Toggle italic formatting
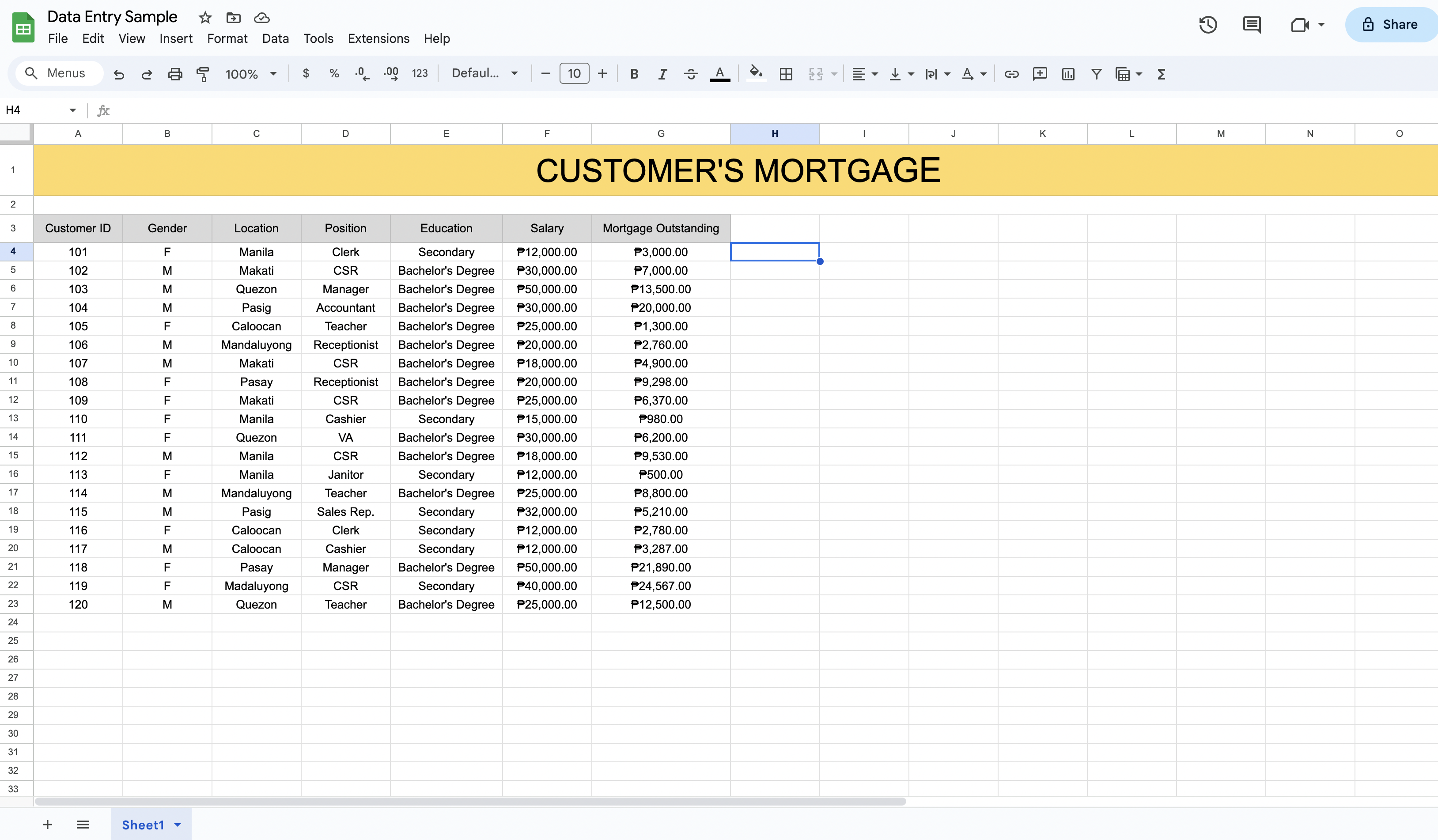The height and width of the screenshot is (840, 1438). [x=662, y=74]
